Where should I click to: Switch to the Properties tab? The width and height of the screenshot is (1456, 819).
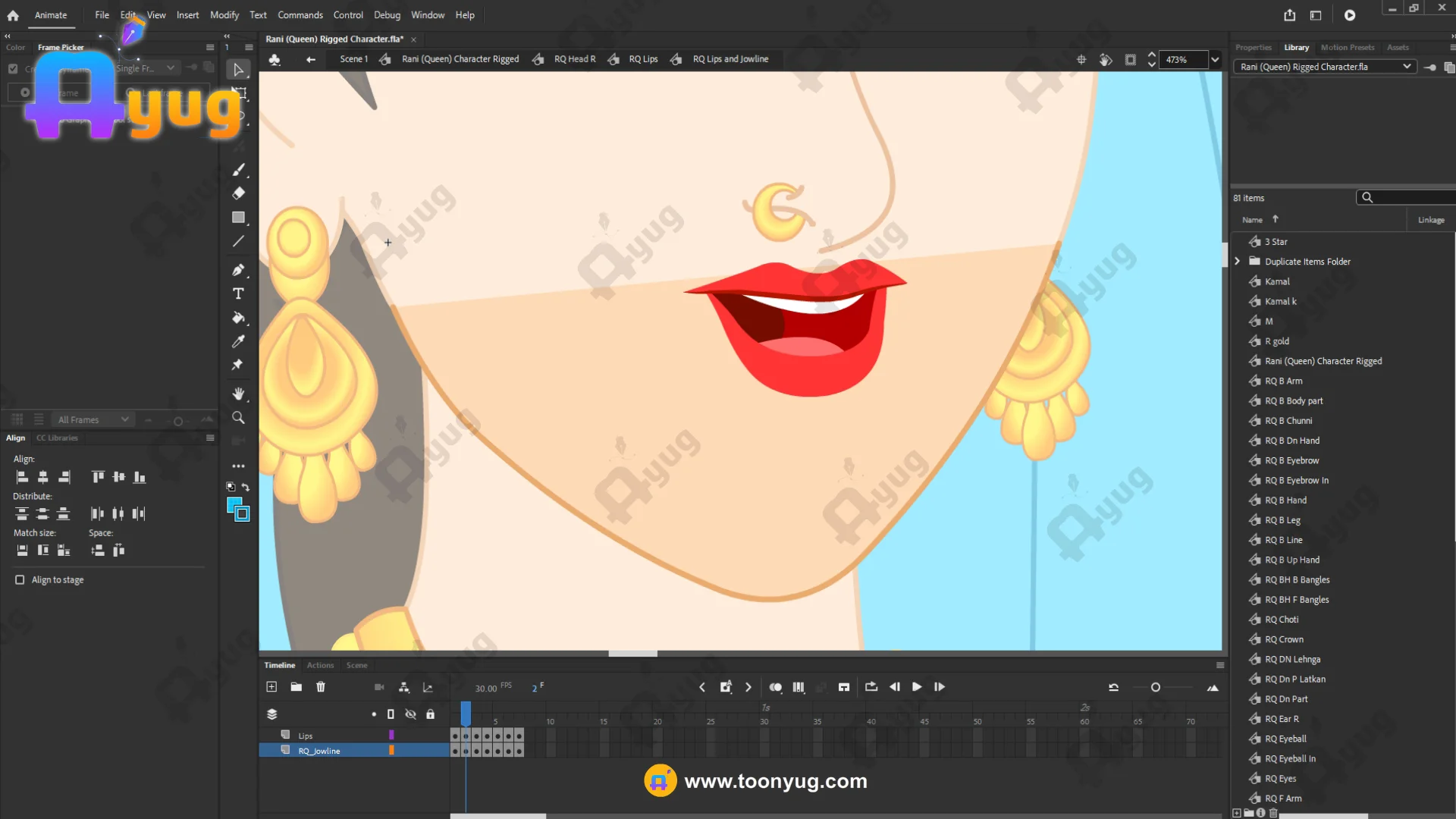[1253, 47]
